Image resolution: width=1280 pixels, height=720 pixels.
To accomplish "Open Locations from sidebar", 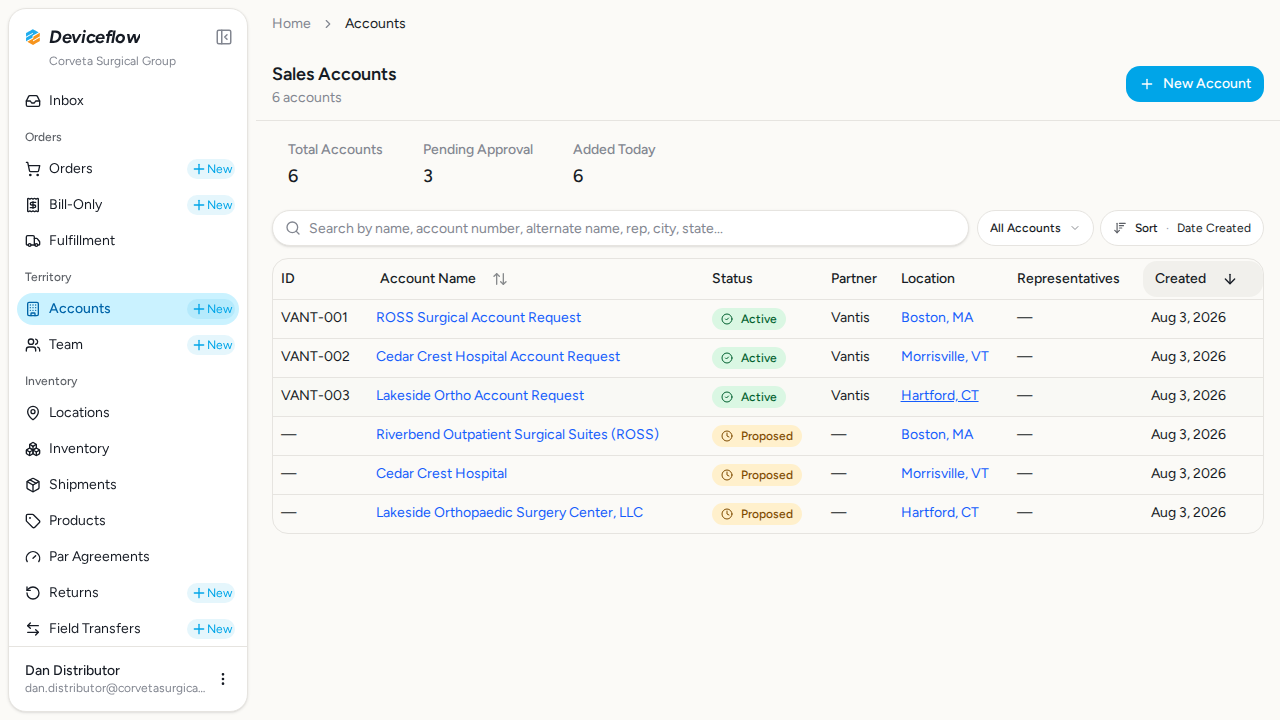I will click(x=128, y=413).
